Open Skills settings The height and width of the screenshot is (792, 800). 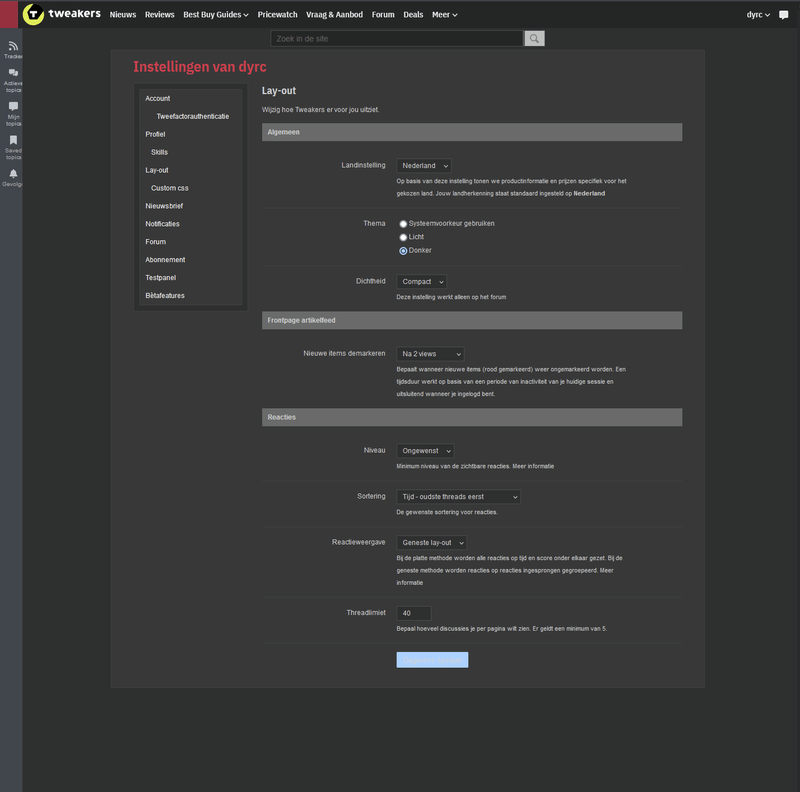tap(159, 152)
